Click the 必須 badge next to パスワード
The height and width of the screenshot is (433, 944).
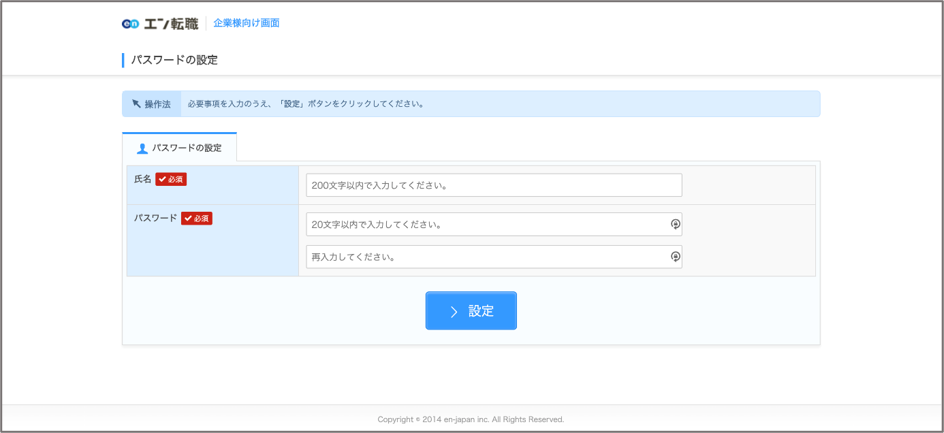[197, 219]
